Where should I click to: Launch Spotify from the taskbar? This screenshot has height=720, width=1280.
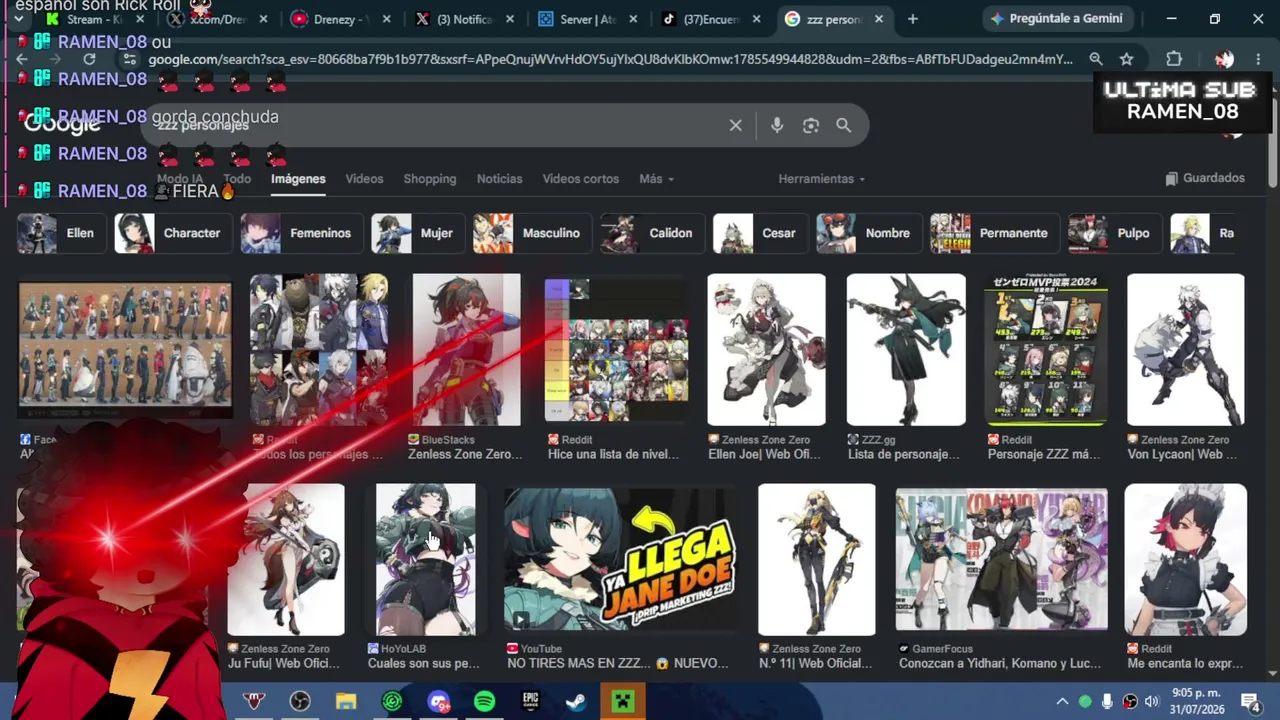(484, 702)
